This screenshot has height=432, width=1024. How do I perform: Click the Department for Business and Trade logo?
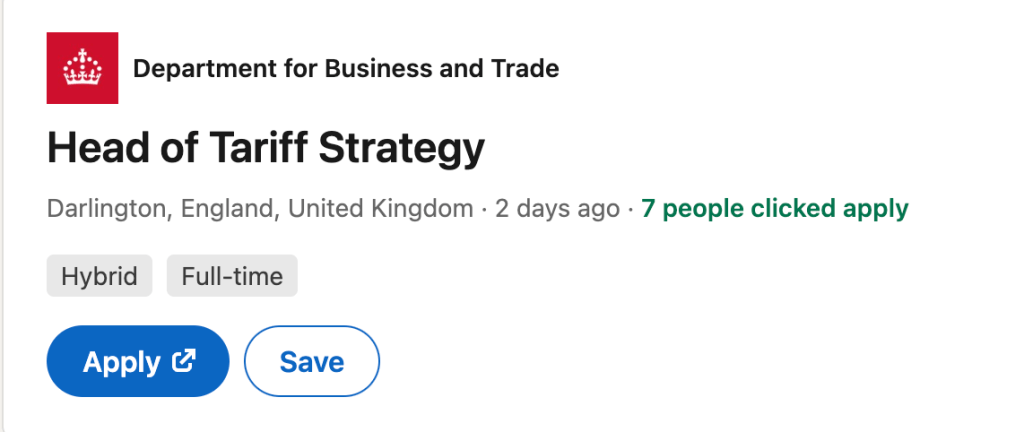[82, 68]
